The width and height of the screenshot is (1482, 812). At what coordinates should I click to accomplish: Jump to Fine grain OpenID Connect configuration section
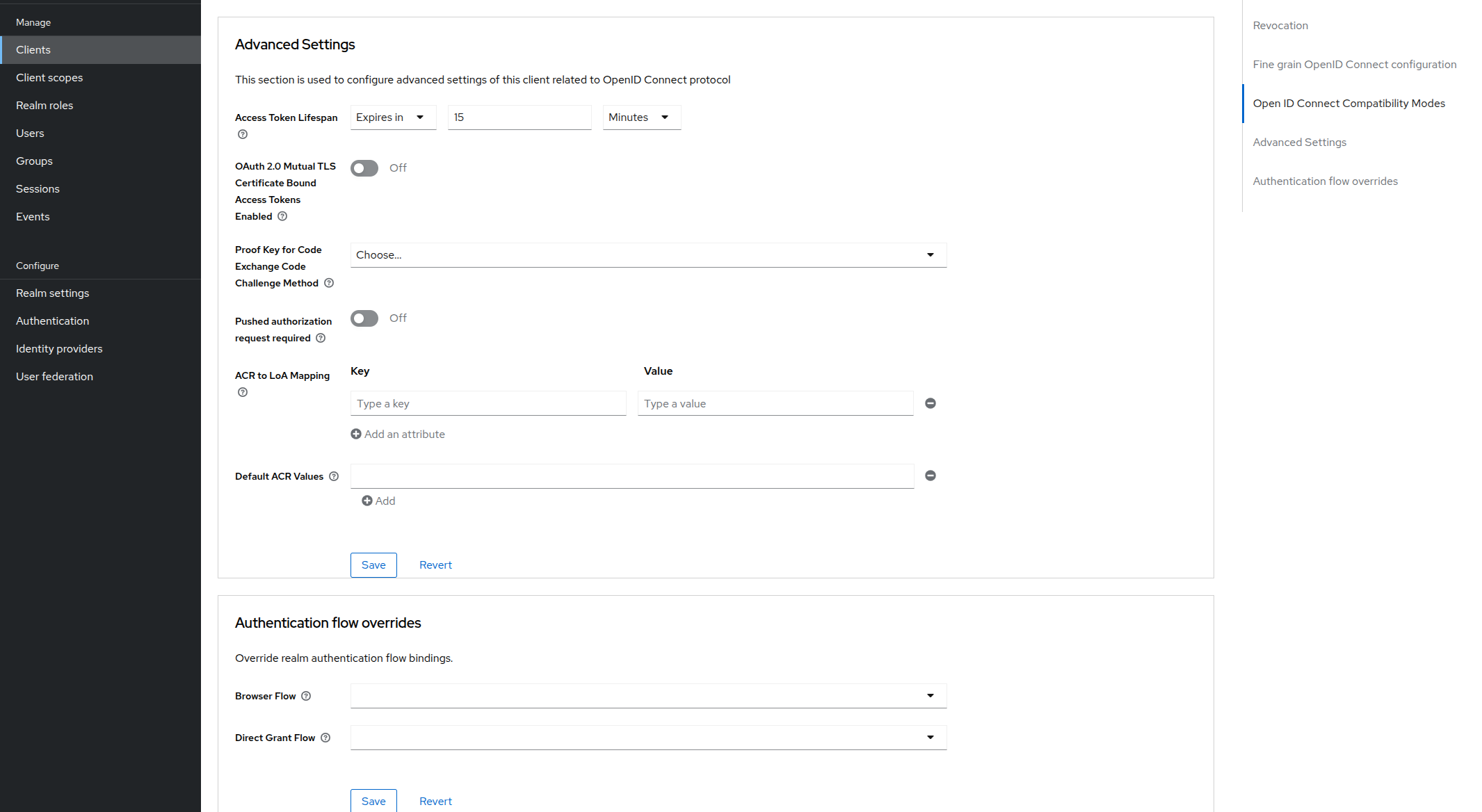tap(1355, 64)
